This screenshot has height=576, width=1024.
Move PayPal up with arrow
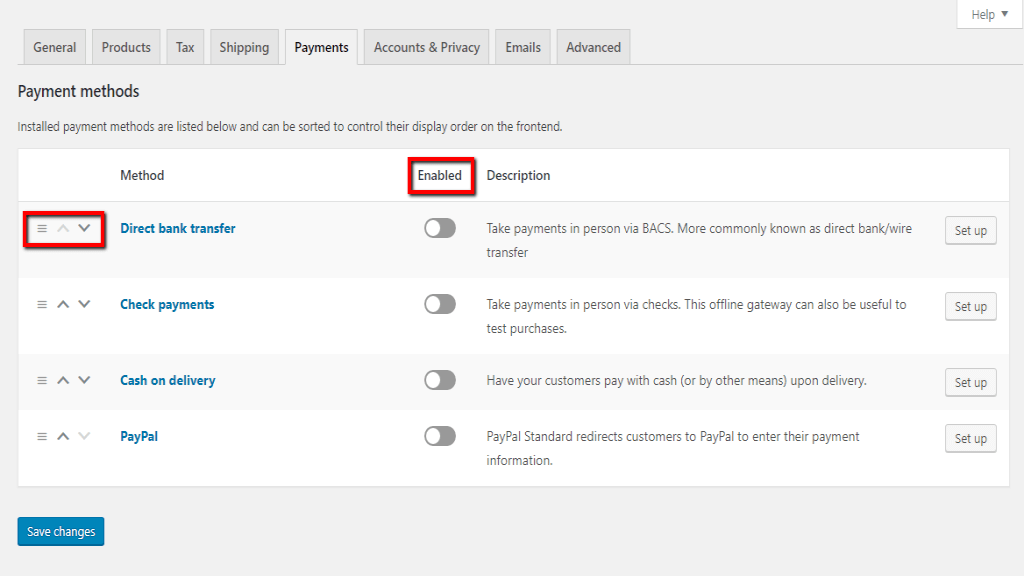[x=63, y=436]
